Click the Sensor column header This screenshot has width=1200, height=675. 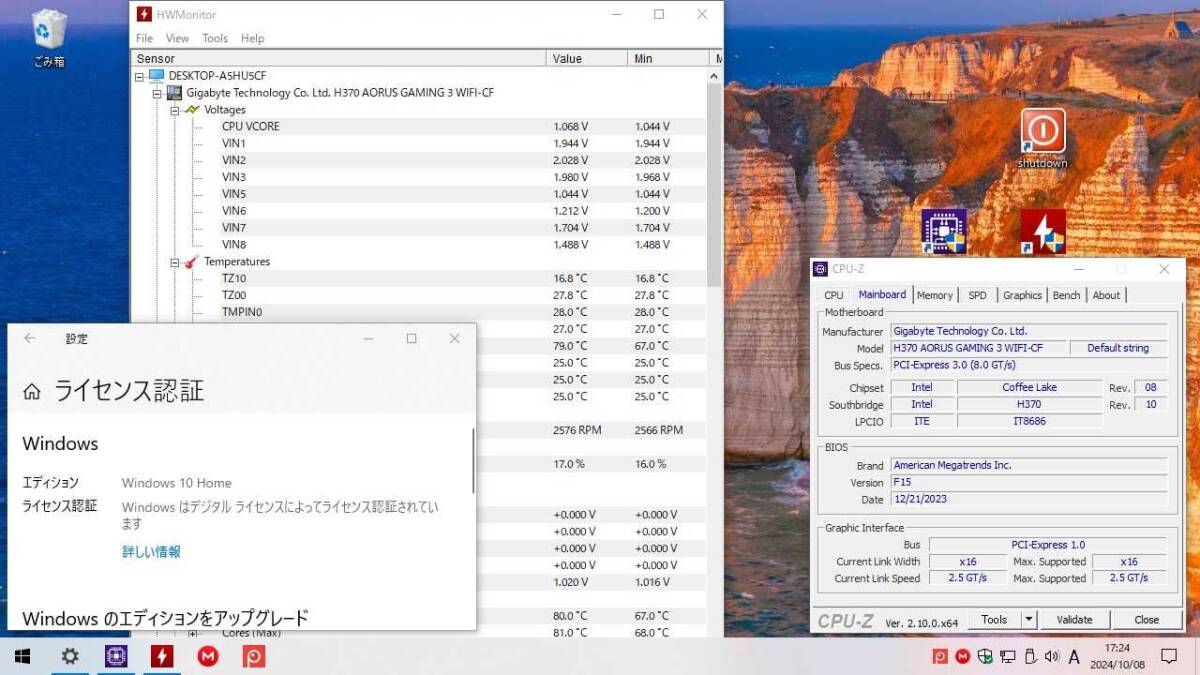coord(339,59)
